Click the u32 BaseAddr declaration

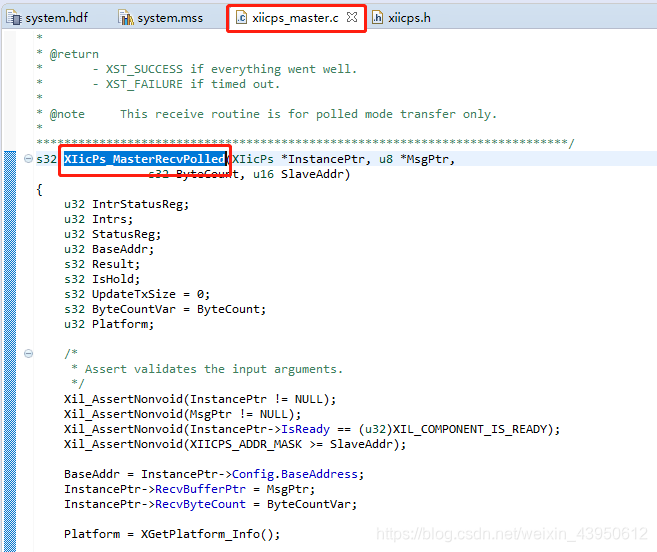(x=109, y=249)
